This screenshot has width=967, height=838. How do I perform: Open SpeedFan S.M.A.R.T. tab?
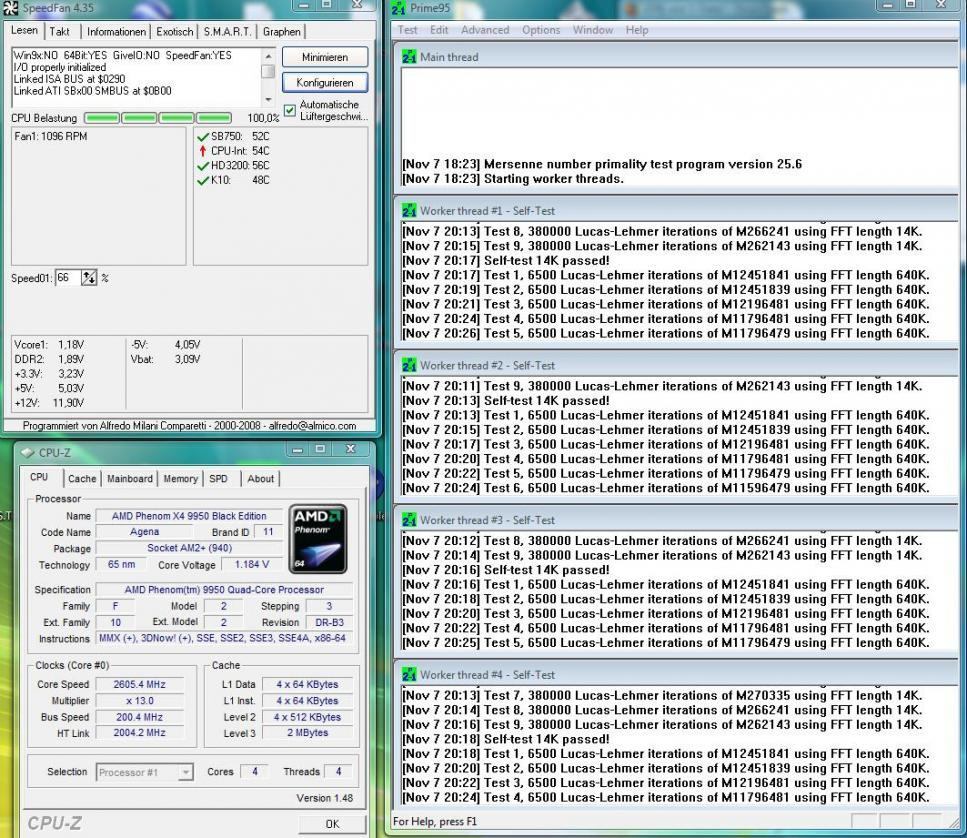click(228, 31)
